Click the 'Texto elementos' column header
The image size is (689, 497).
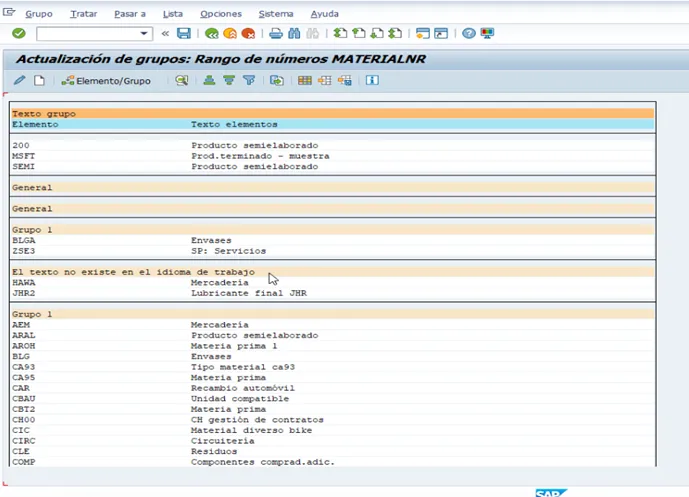coord(234,124)
